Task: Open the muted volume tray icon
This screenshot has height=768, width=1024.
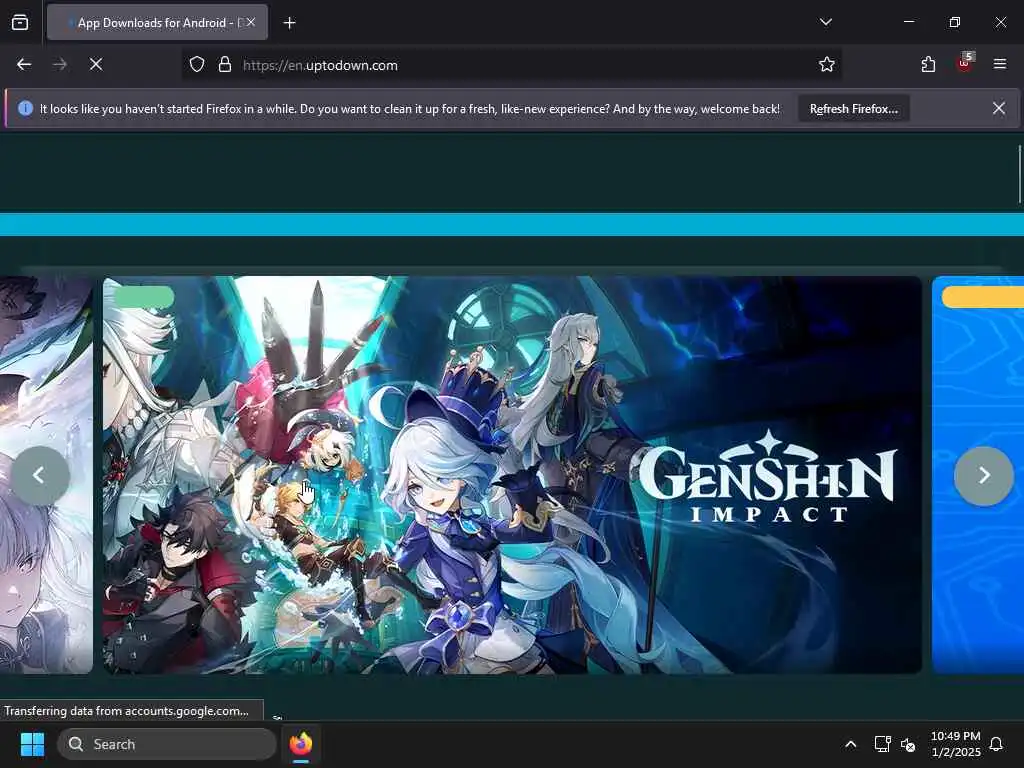Action: coord(908,744)
